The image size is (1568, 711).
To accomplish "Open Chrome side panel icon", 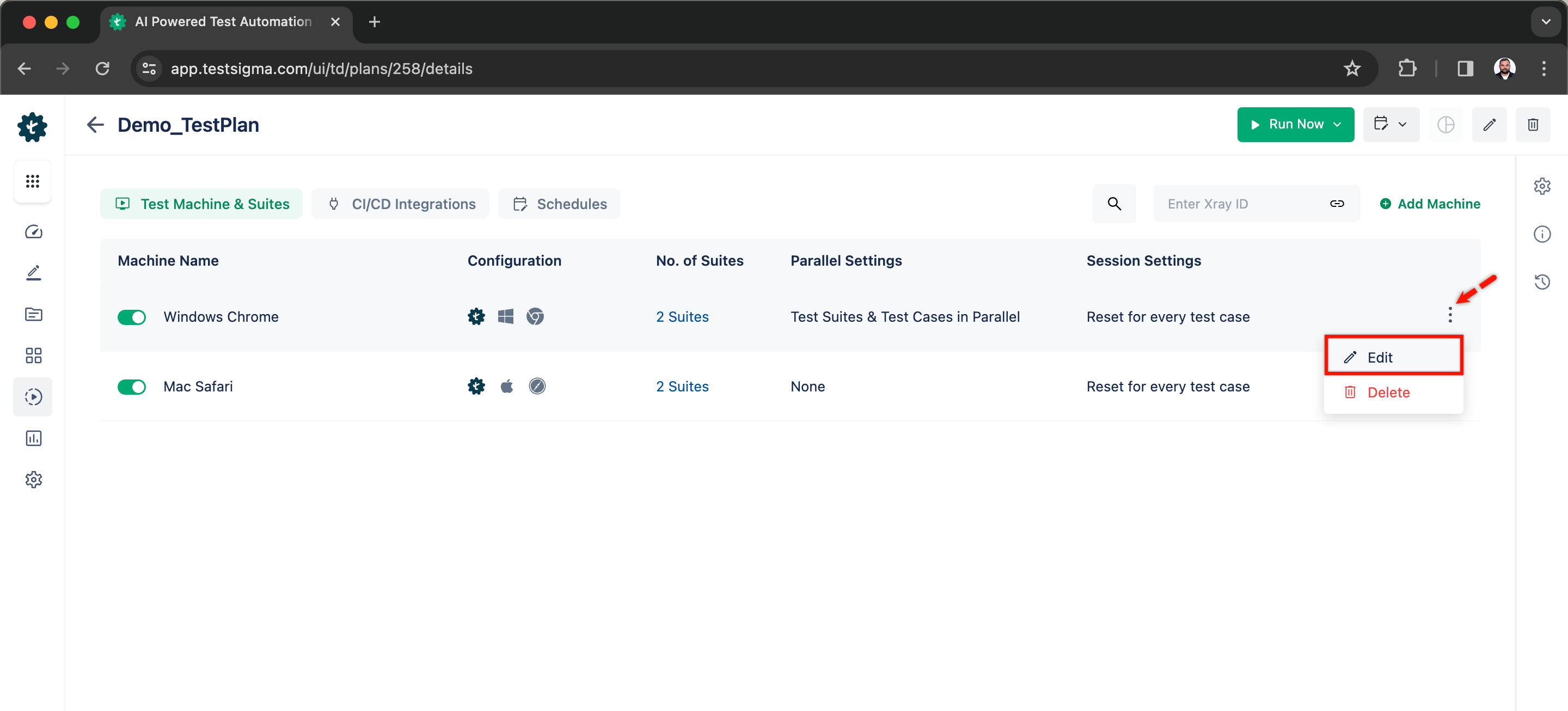I will (1465, 69).
